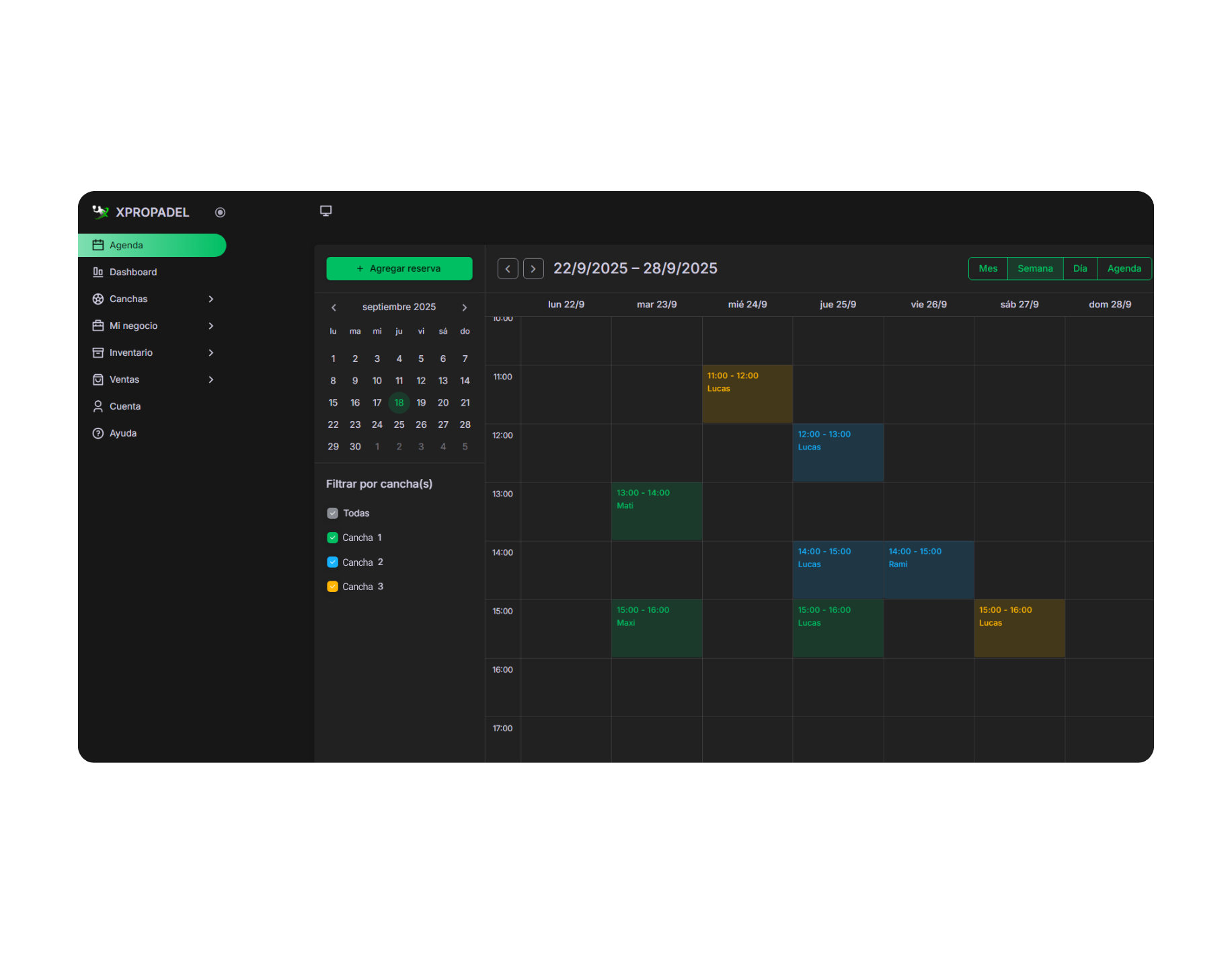The height and width of the screenshot is (954, 1232).
Task: Toggle the Todas courts checkbox
Action: pos(332,513)
